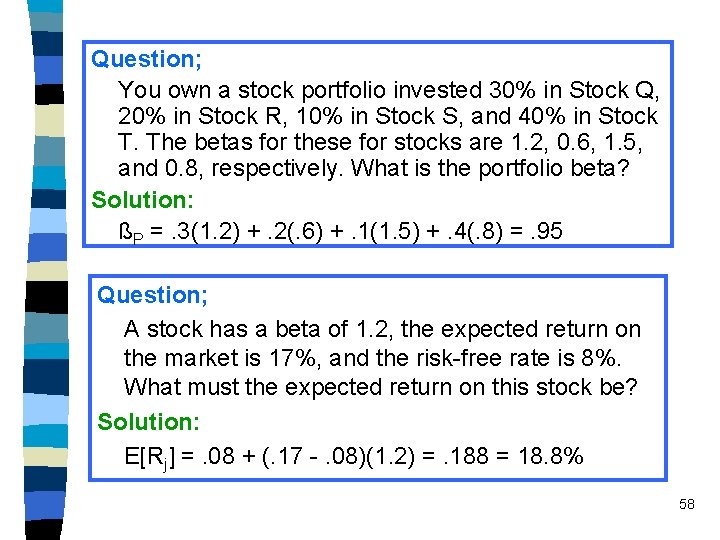Click the term .3(1.2) in the equation
Viewport: 720px width, 540px height.
coord(205,231)
